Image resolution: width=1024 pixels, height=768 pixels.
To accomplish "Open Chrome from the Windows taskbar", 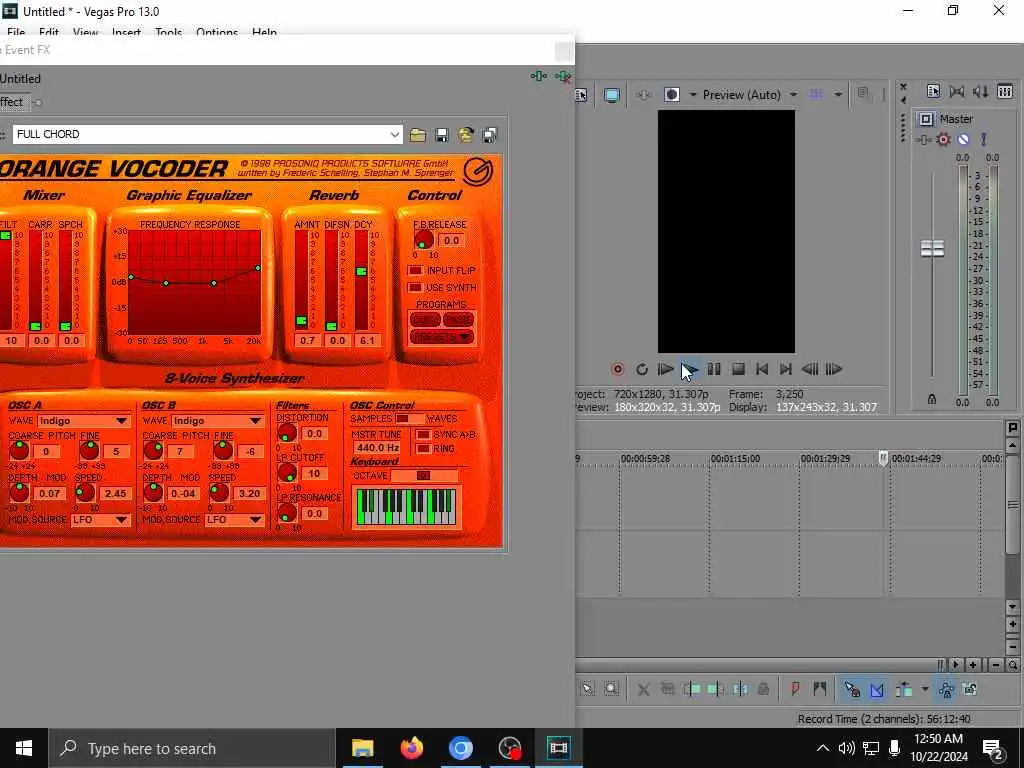I will coord(460,748).
